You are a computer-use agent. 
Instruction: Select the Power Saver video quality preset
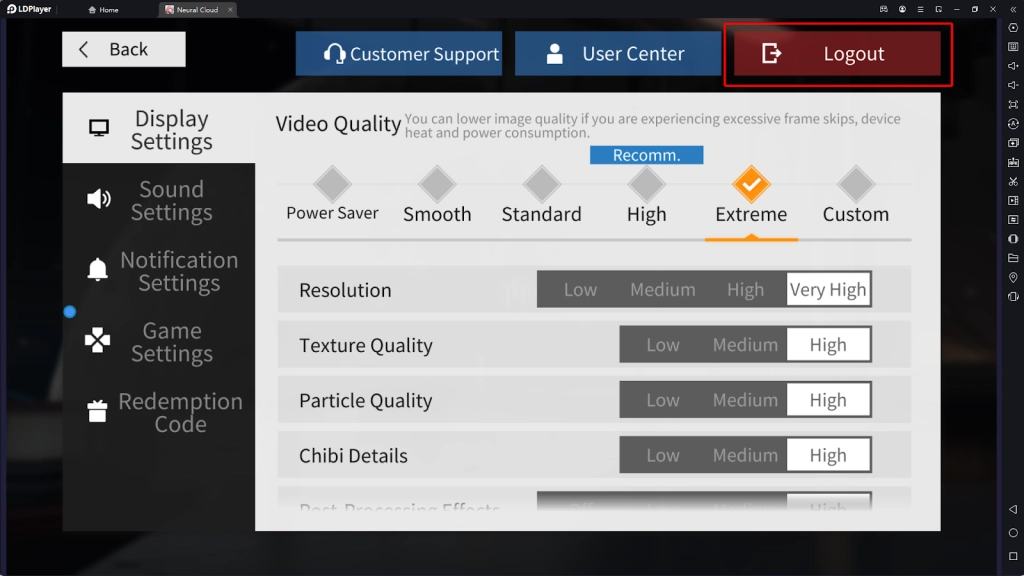[x=332, y=197]
